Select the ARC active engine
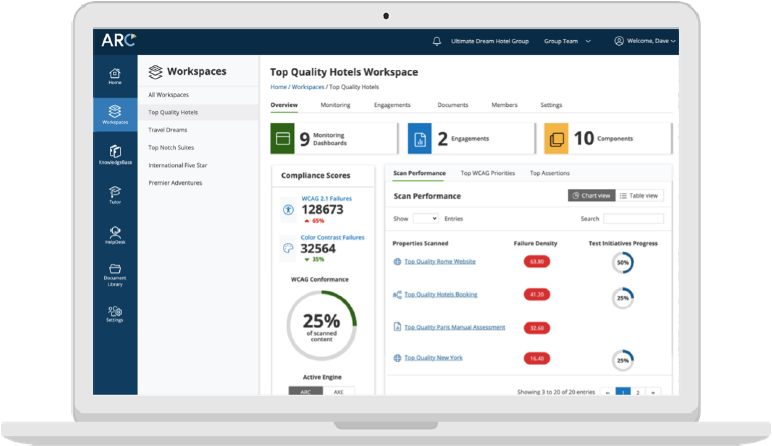The width and height of the screenshot is (772, 446). (x=306, y=392)
